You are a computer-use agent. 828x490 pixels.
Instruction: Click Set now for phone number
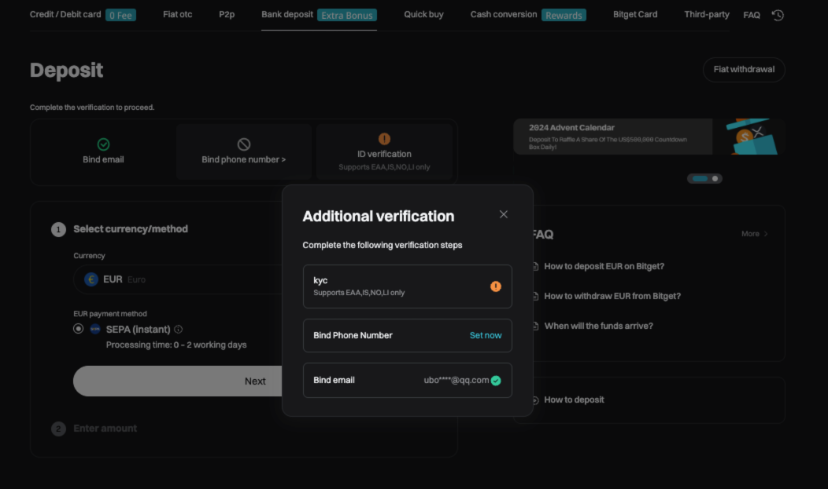[x=485, y=335]
